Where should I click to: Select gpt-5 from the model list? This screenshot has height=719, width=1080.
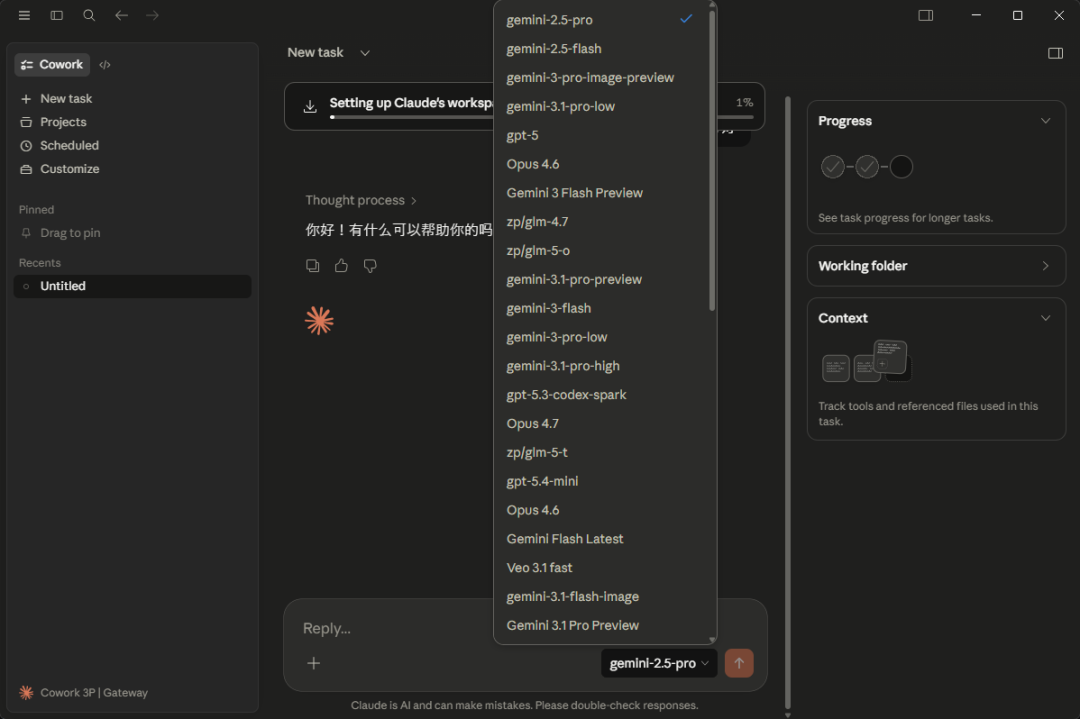click(523, 135)
